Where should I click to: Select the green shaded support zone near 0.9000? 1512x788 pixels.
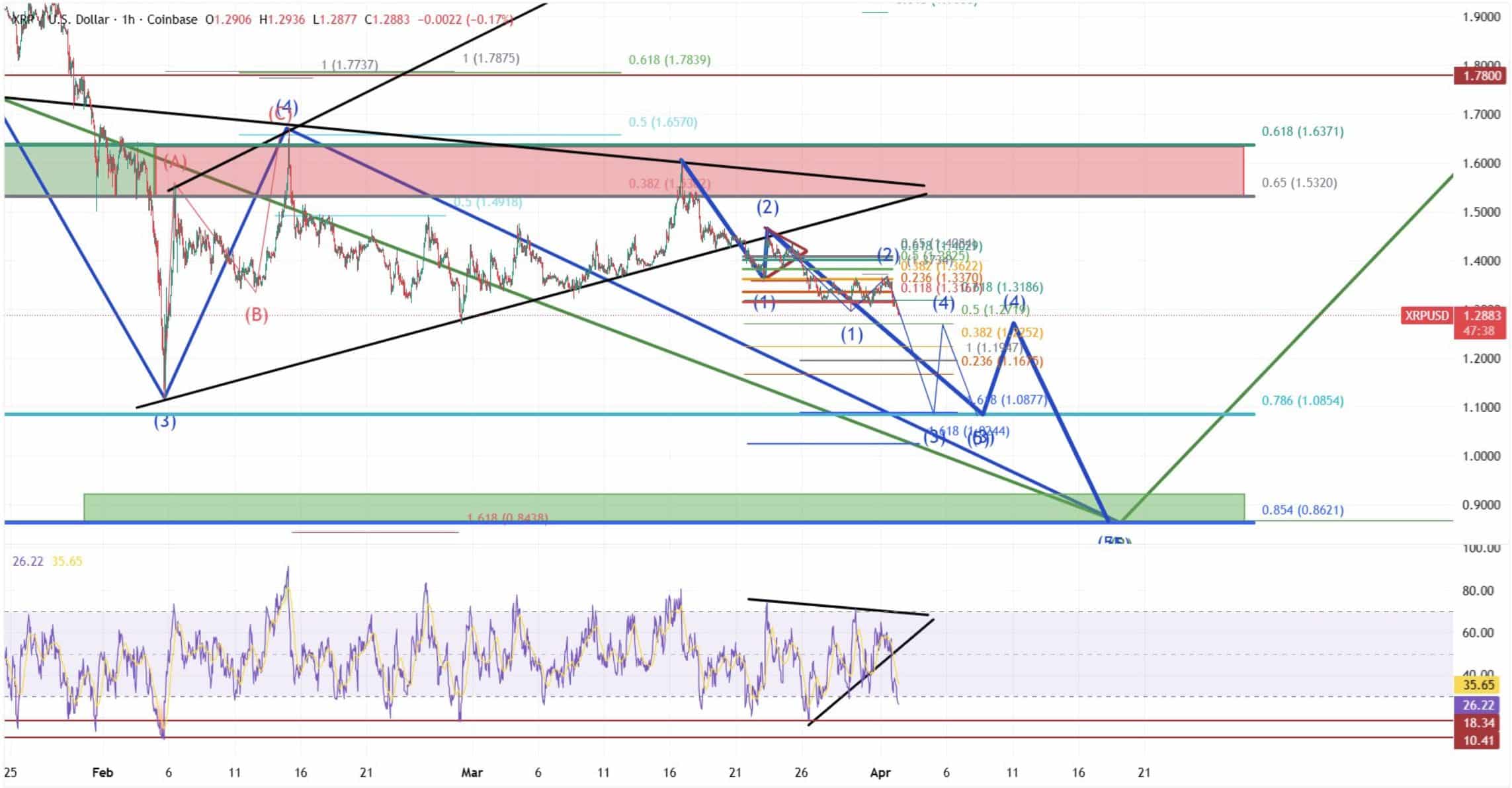(664, 508)
